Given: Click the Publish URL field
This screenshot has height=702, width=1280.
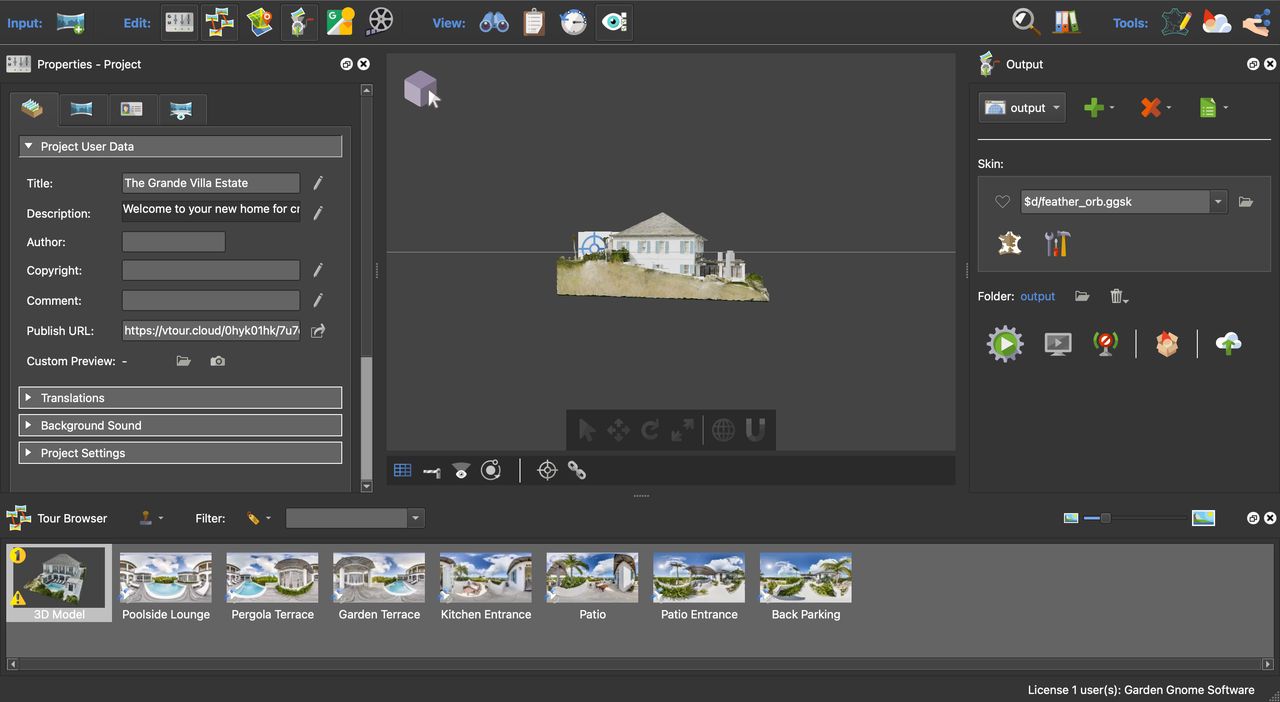Looking at the screenshot, I should pos(211,331).
